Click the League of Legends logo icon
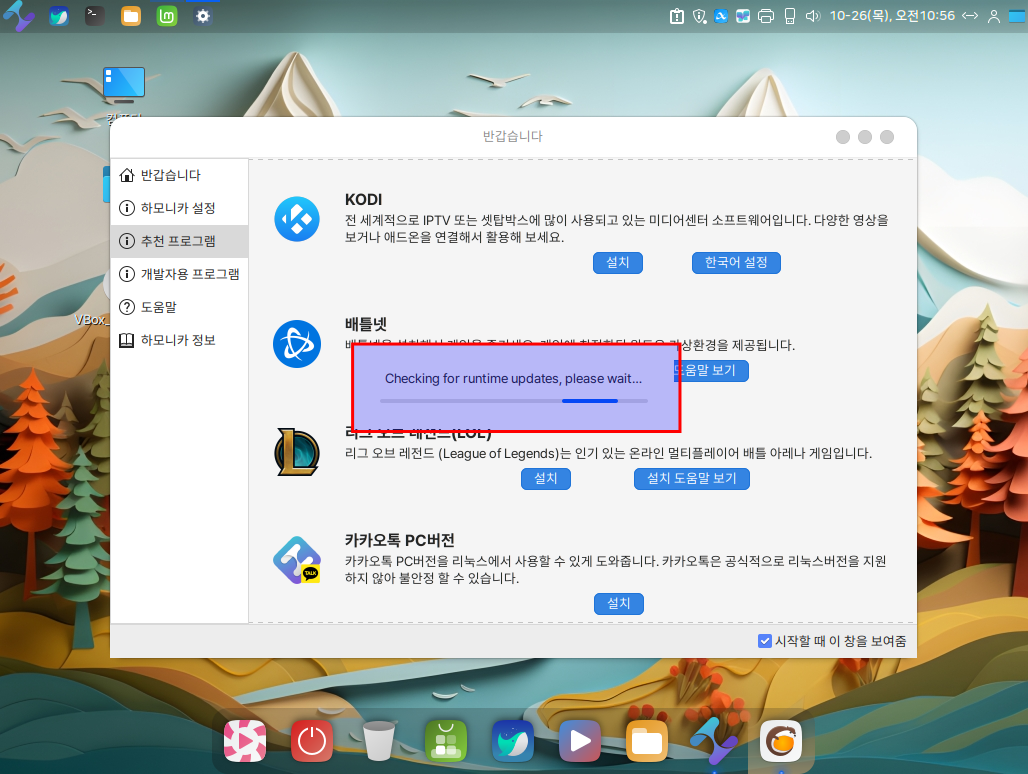This screenshot has width=1028, height=774. click(296, 452)
